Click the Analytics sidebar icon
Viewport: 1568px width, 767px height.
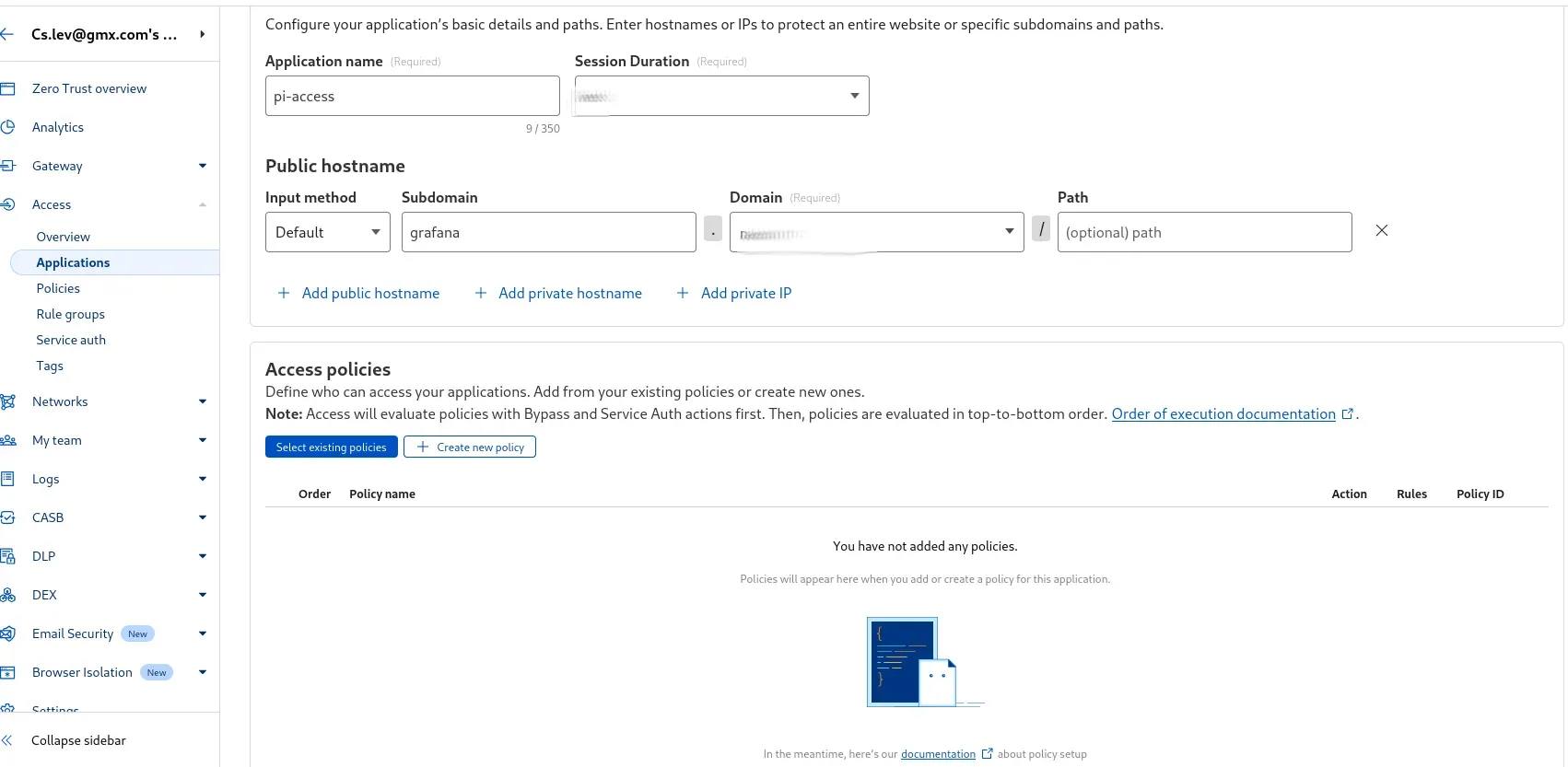[7, 127]
